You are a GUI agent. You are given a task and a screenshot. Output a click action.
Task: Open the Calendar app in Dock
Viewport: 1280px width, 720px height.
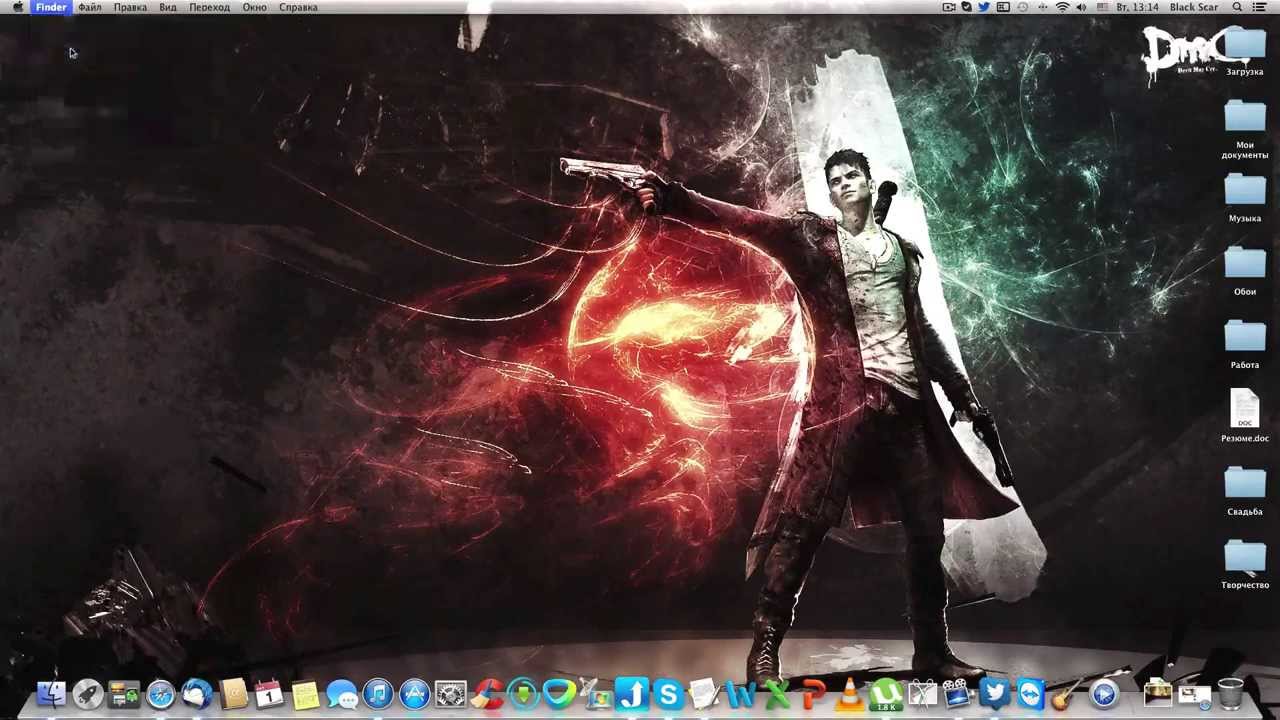[x=269, y=694]
